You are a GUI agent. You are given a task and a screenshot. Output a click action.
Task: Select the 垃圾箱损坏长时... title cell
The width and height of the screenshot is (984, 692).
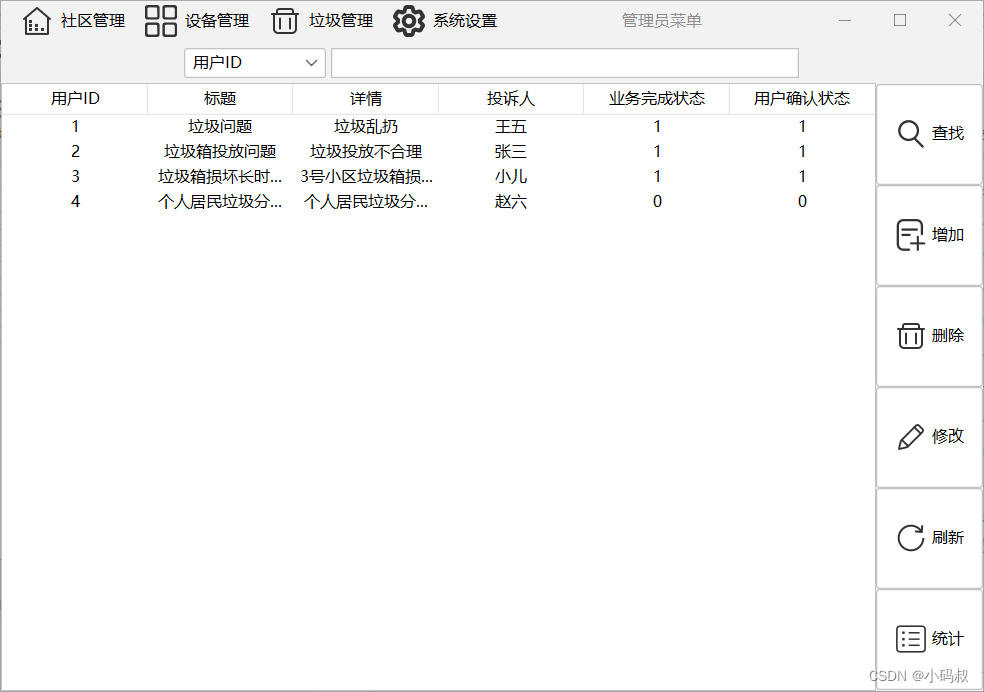tap(220, 177)
